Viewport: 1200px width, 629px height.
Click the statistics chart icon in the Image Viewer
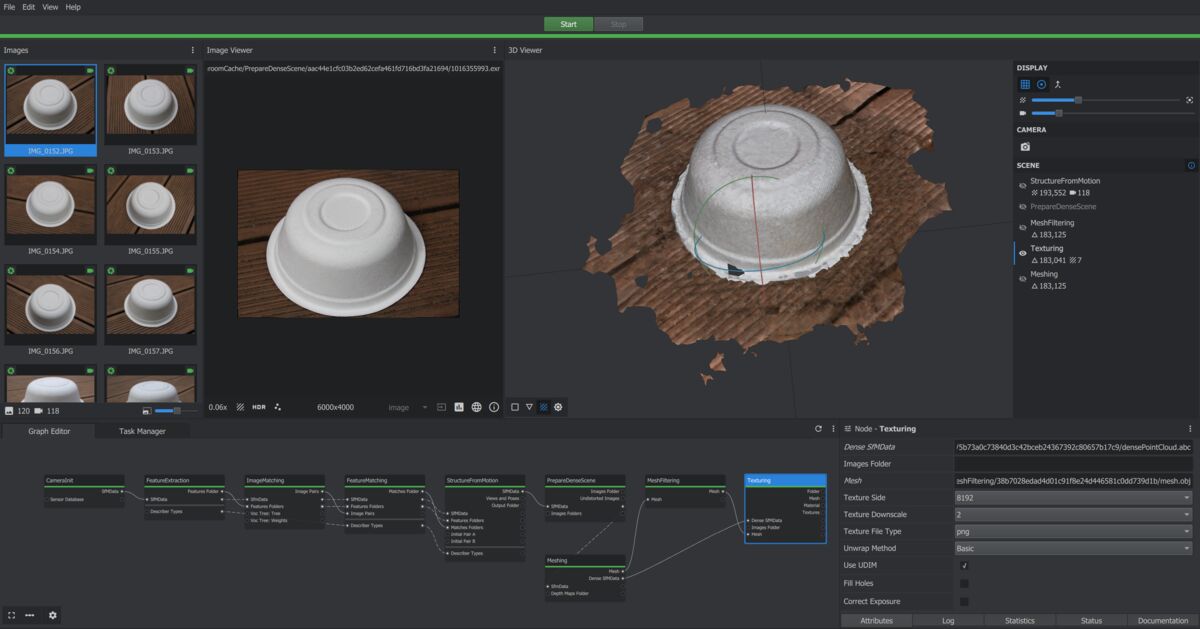click(460, 407)
